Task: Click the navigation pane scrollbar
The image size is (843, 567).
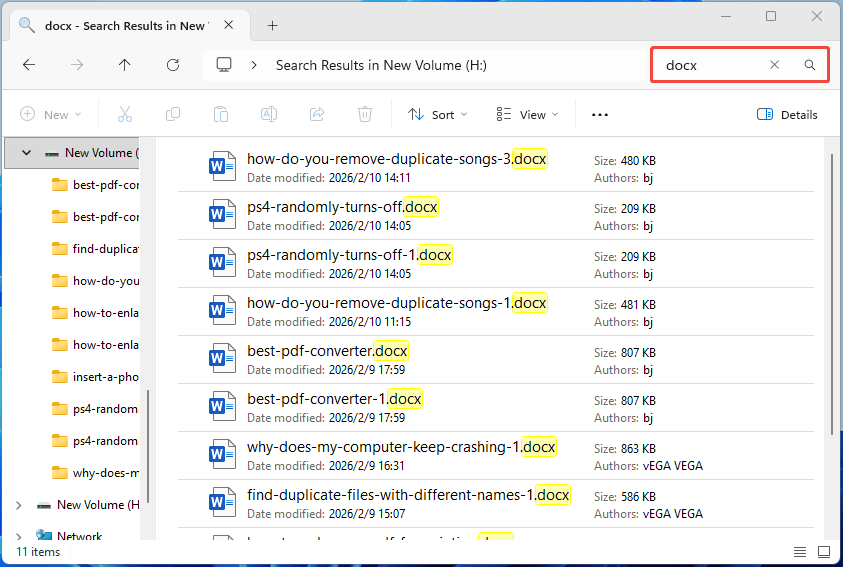Action: (148, 446)
